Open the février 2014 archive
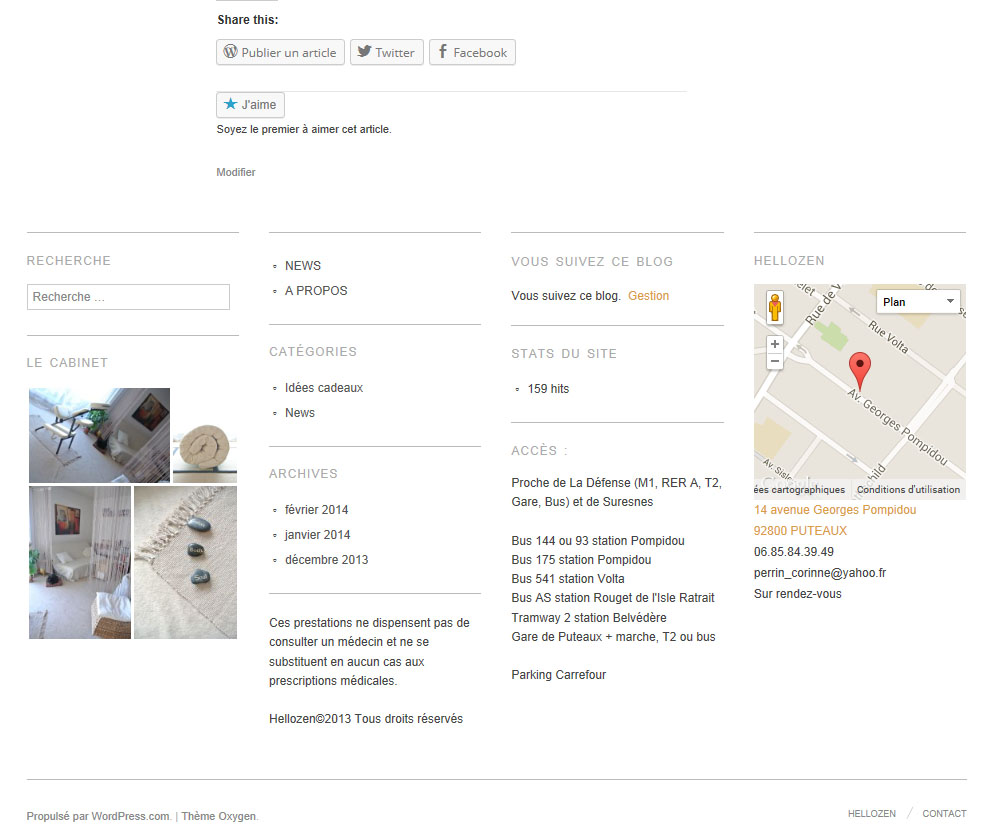The width and height of the screenshot is (992, 832). tap(316, 510)
